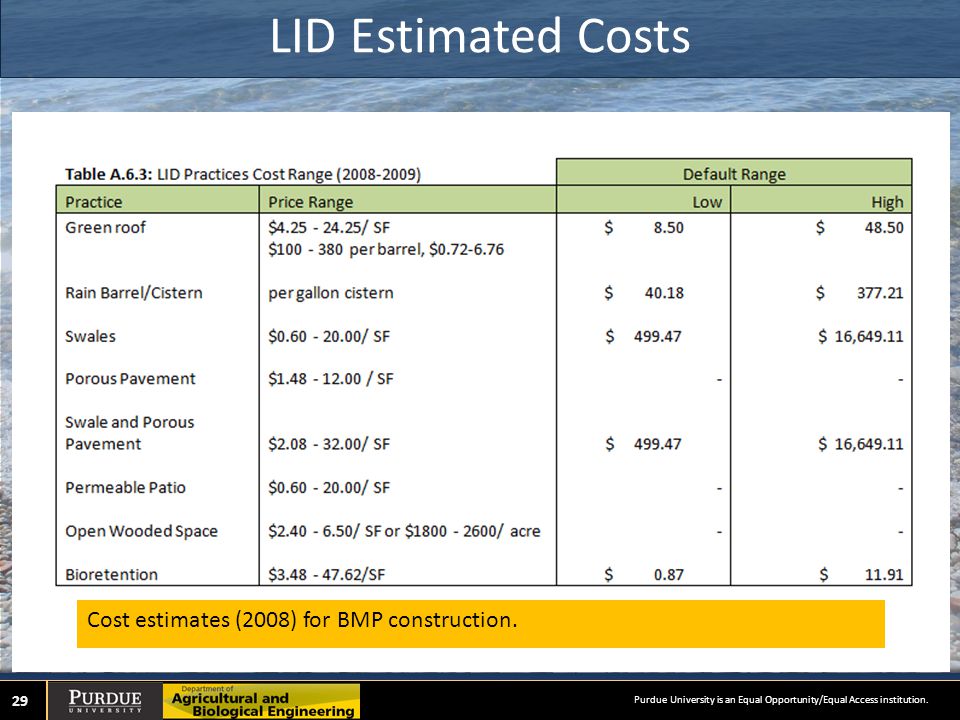The image size is (960, 720).
Task: Select the 'Porous Pavement' practice label
Action: [x=130, y=379]
